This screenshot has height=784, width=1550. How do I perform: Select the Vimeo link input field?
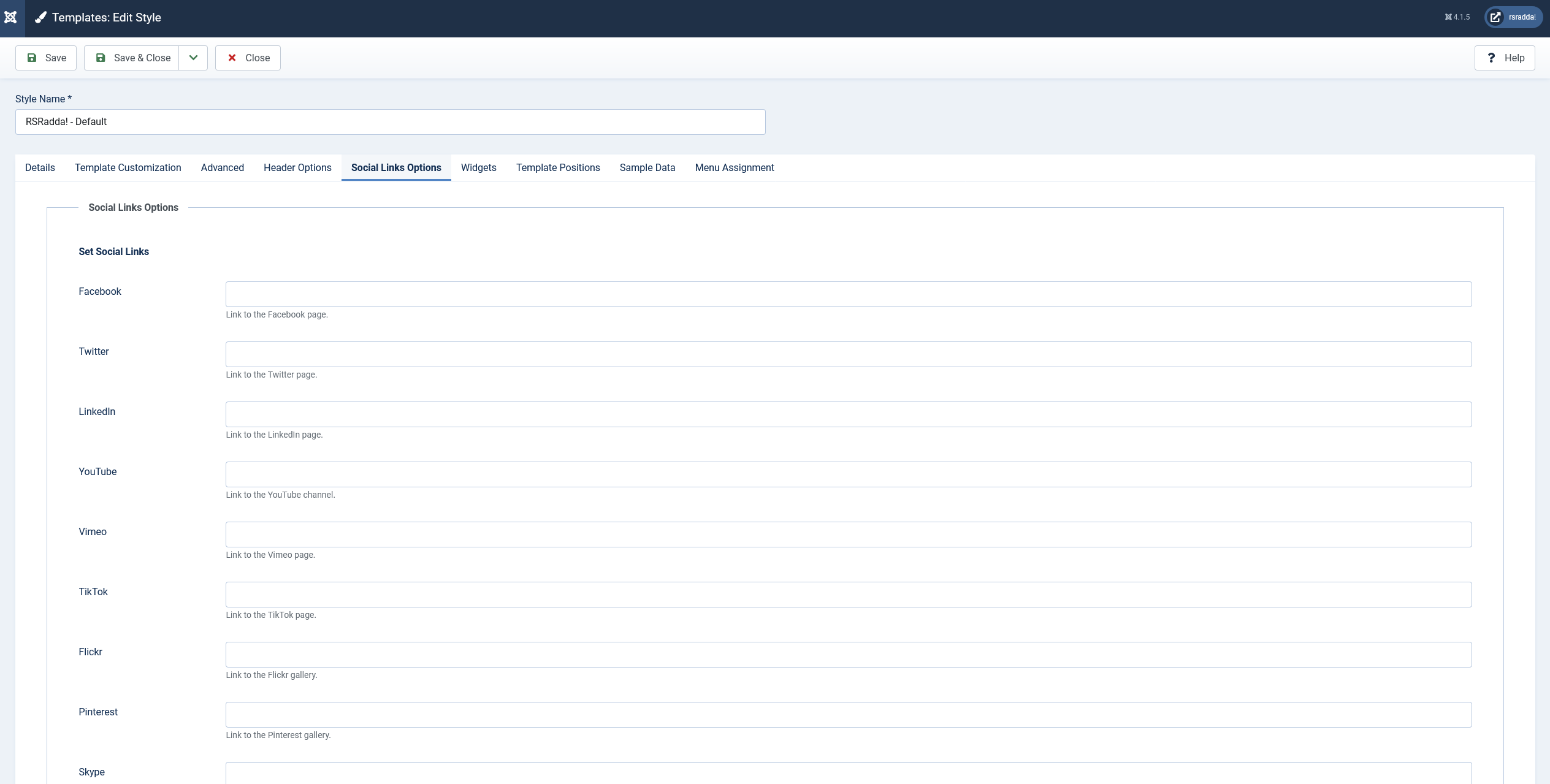point(849,535)
